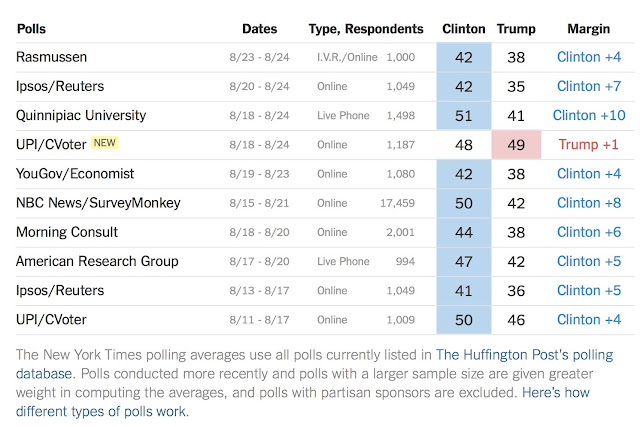Click the Trump +1 margin text
Viewport: 640px width, 427px height.
[x=588, y=145]
